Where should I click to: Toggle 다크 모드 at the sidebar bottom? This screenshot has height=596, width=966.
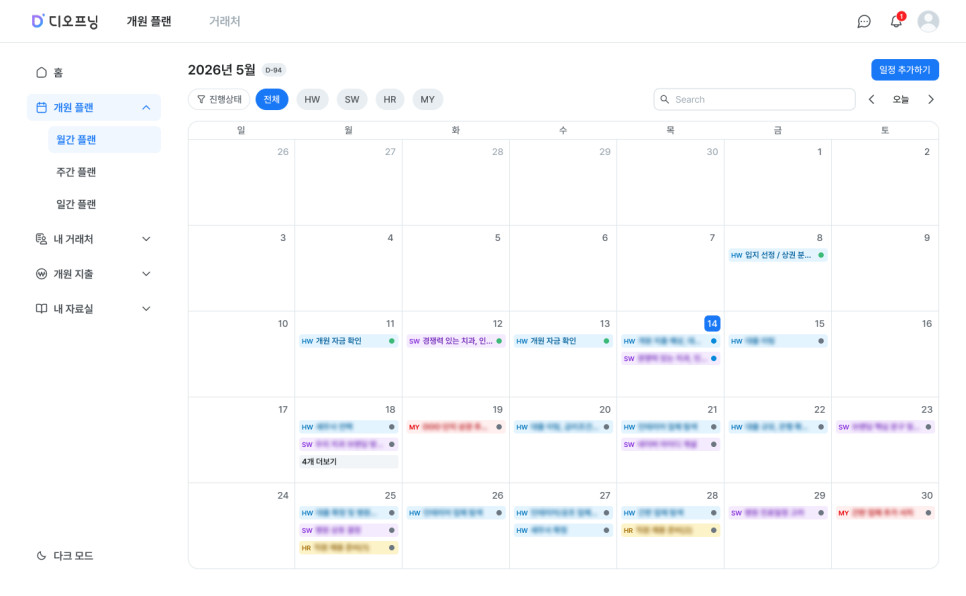point(65,556)
